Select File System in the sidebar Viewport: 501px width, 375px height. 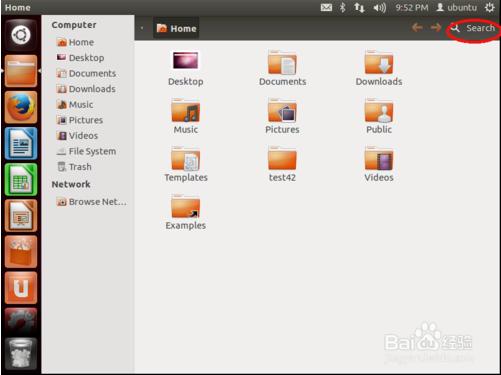pos(86,151)
